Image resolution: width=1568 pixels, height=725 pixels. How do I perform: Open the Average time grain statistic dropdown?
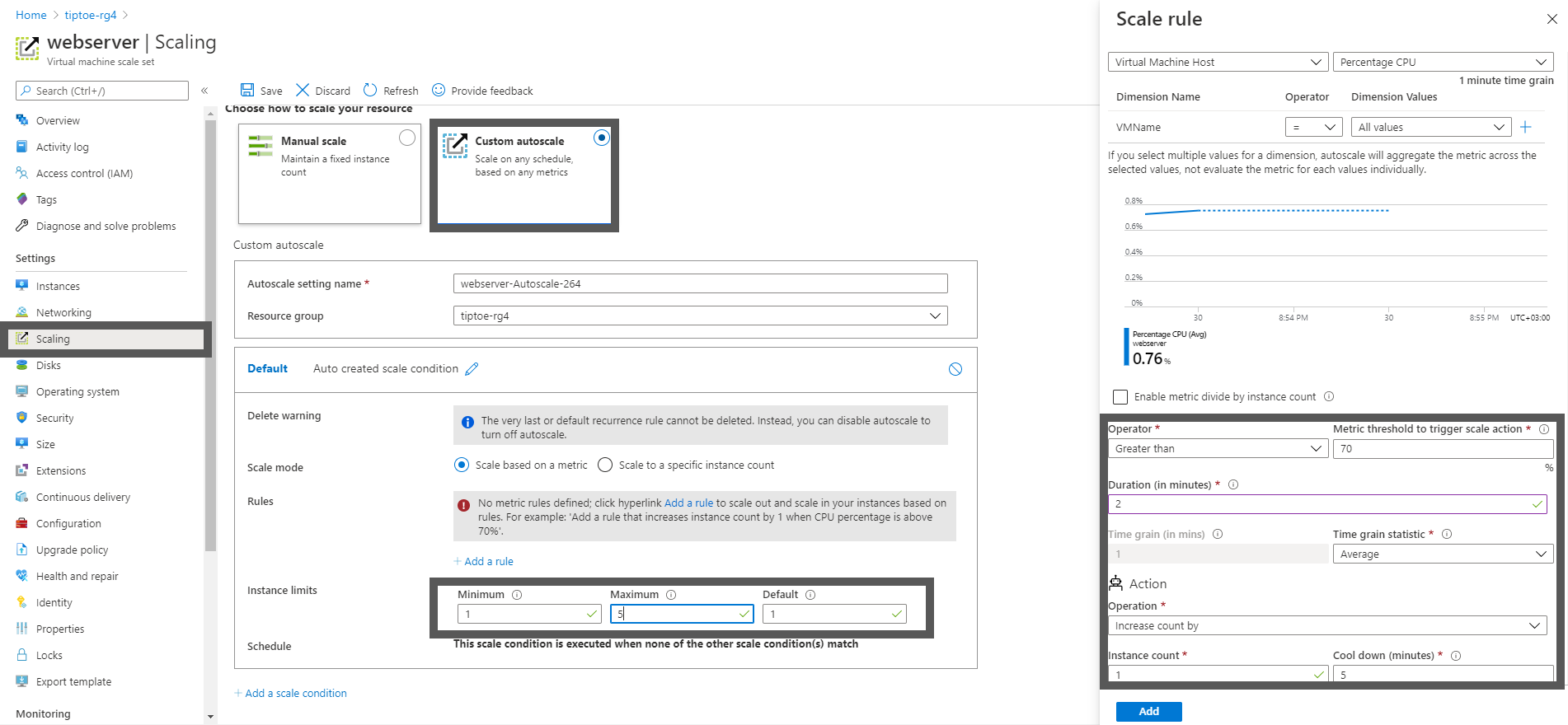tap(1443, 554)
